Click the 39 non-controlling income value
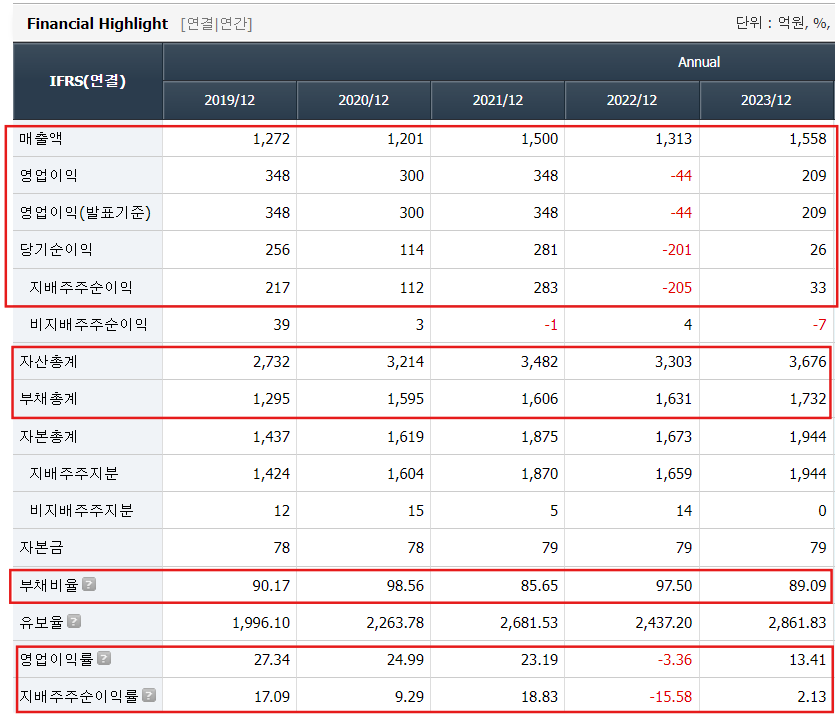Viewport: 839px width, 714px height. pos(281,325)
